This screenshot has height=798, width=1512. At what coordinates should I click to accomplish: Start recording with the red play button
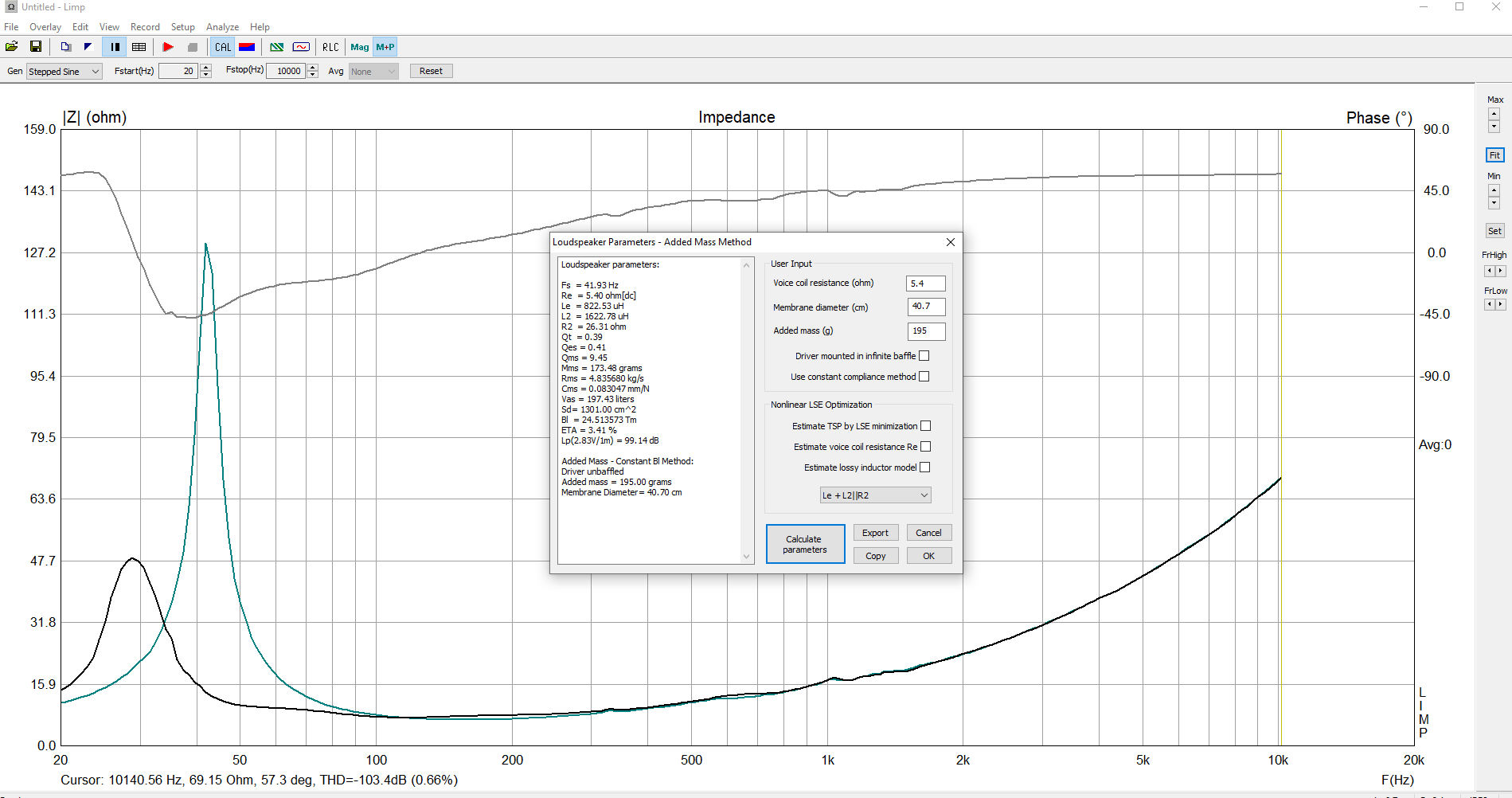coord(168,47)
